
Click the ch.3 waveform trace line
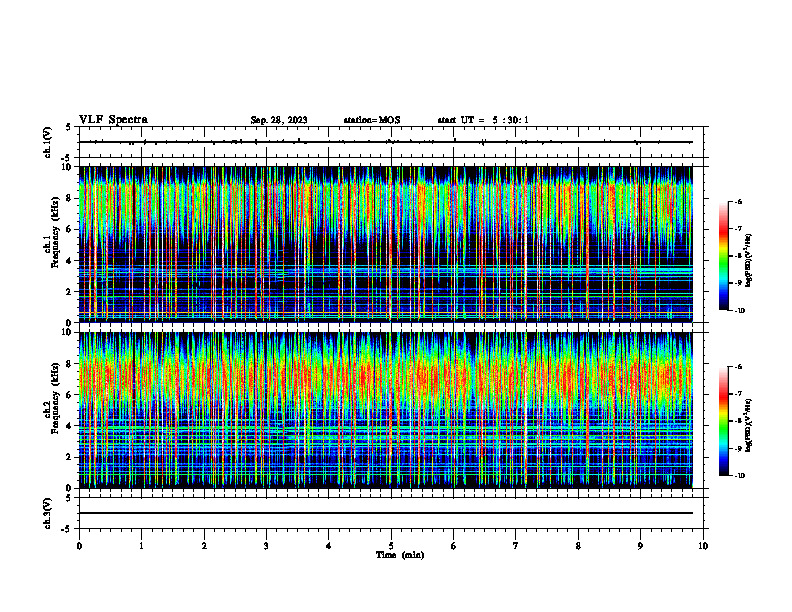pyautogui.click(x=386, y=513)
